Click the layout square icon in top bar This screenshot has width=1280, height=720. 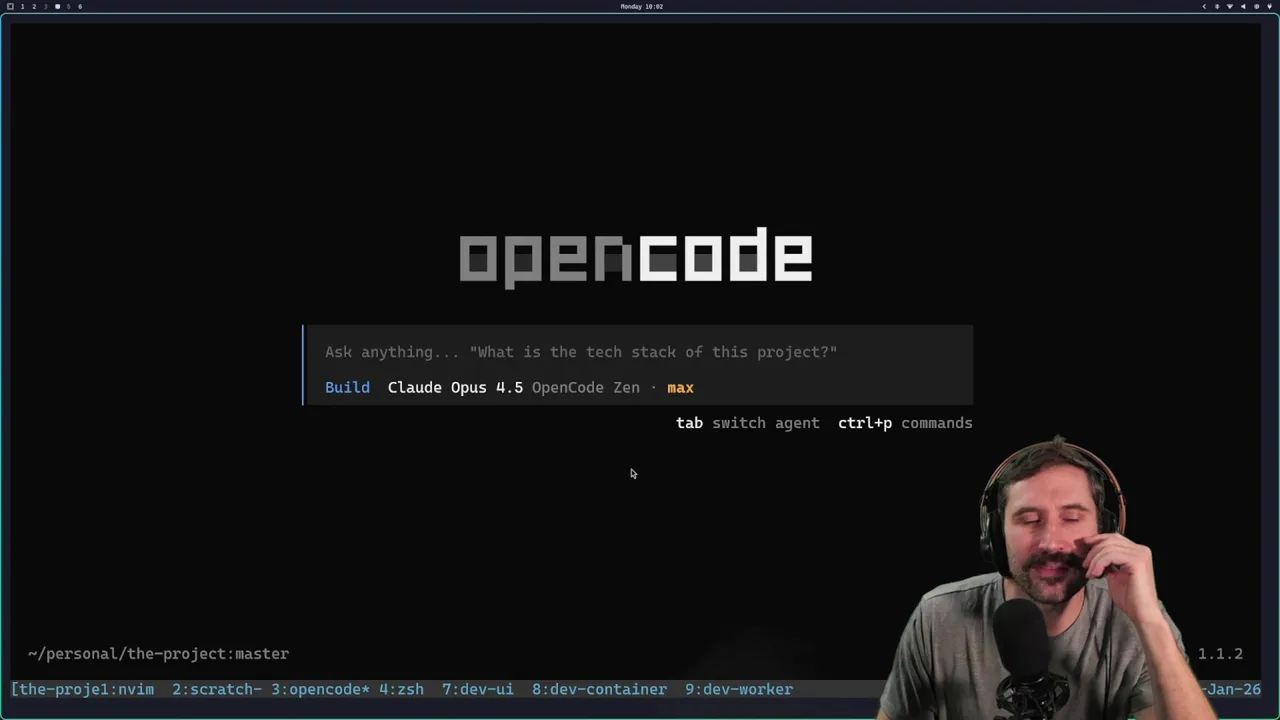pyautogui.click(x=10, y=6)
